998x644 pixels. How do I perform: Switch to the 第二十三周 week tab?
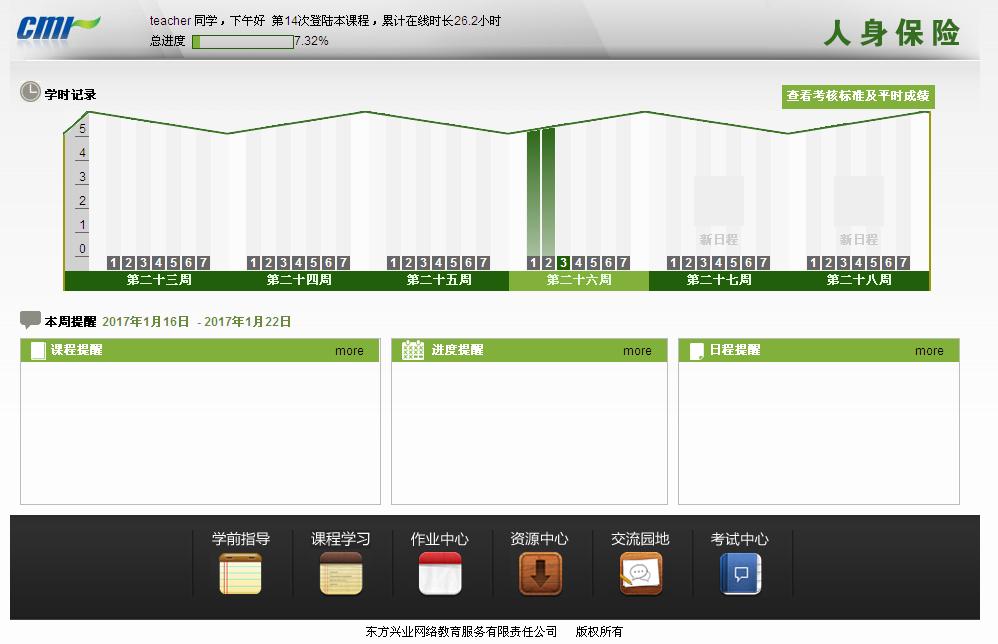tap(159, 281)
